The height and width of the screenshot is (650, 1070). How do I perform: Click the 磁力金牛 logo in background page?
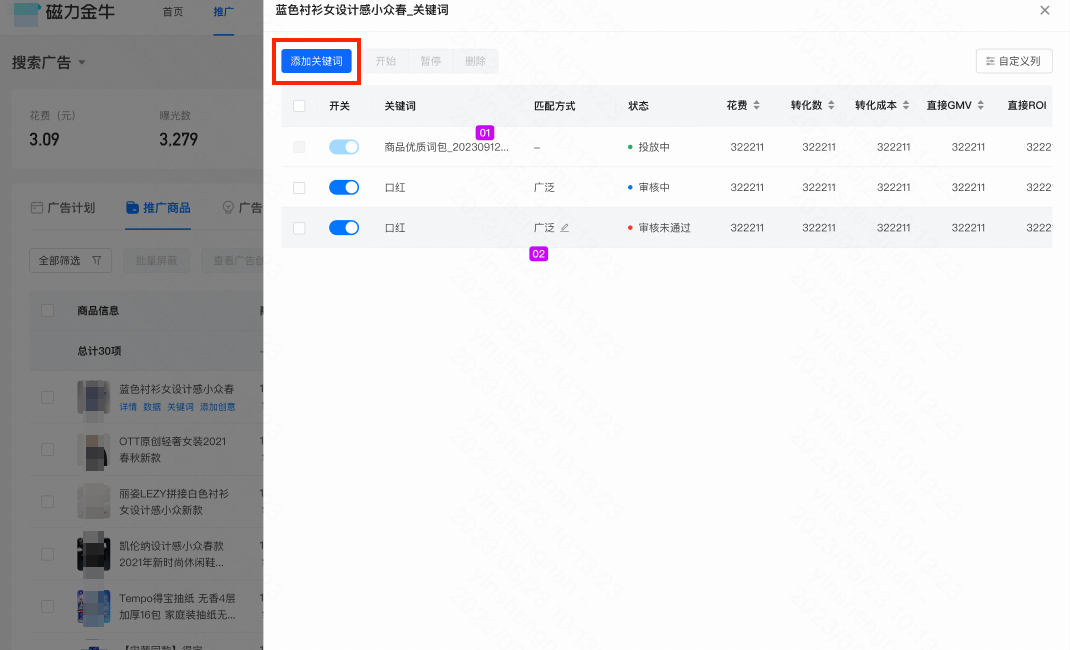(65, 12)
